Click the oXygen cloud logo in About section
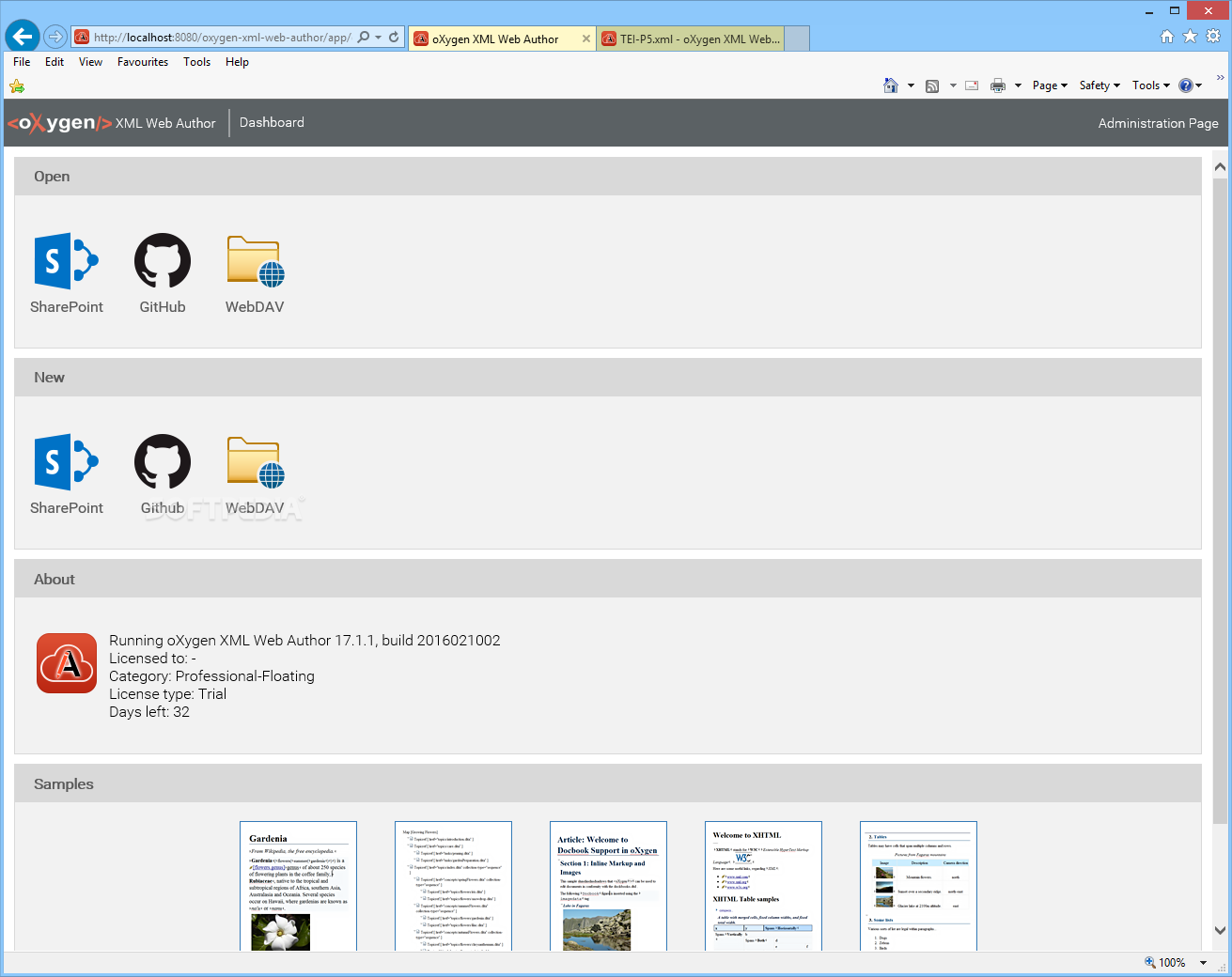Screen dimensions: 1232x977 [67, 663]
